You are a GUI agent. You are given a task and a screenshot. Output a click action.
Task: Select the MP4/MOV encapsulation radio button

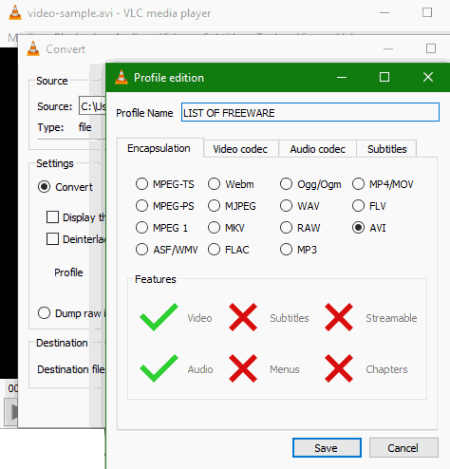coord(358,184)
